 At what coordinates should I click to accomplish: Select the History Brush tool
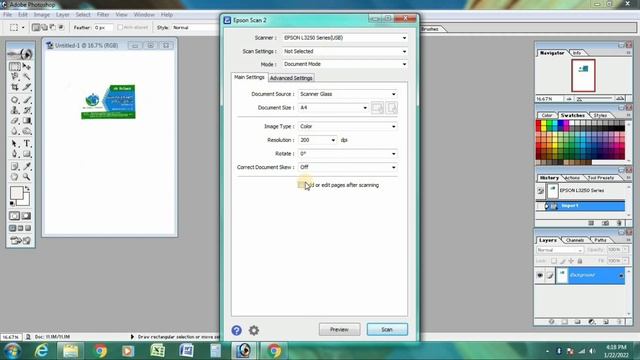click(27, 110)
